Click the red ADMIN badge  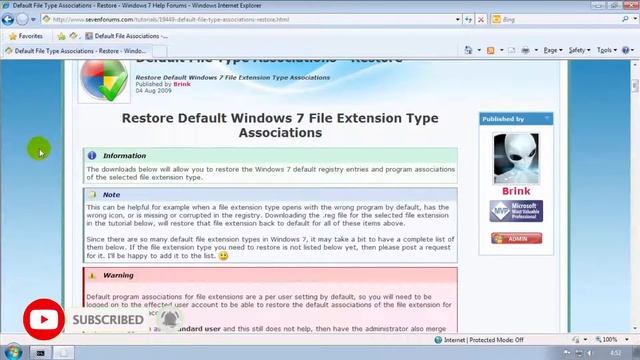pos(516,238)
